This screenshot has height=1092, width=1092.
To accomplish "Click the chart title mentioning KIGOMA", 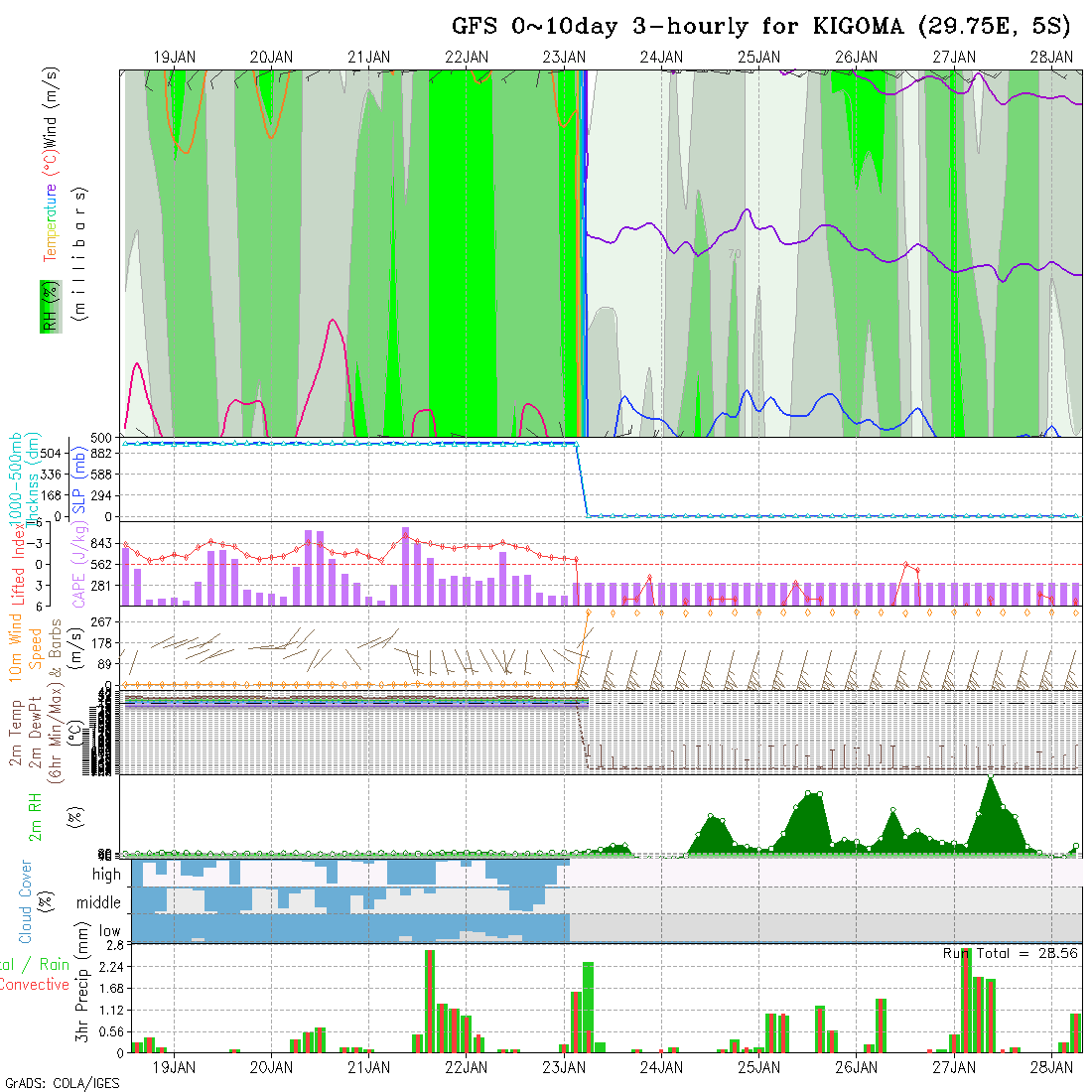I will pos(760,26).
